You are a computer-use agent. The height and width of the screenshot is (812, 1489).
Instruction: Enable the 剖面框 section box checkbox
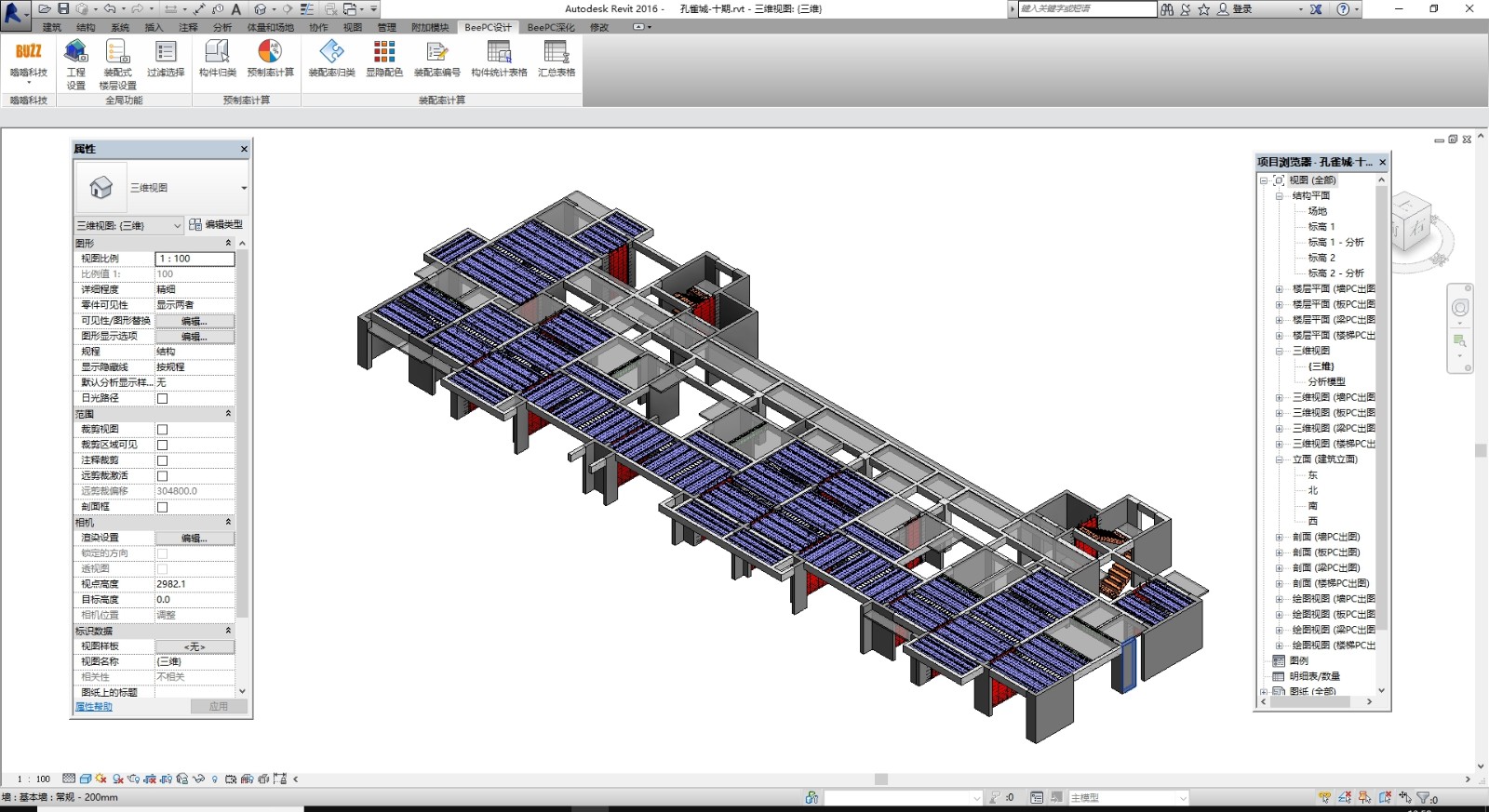pos(162,507)
